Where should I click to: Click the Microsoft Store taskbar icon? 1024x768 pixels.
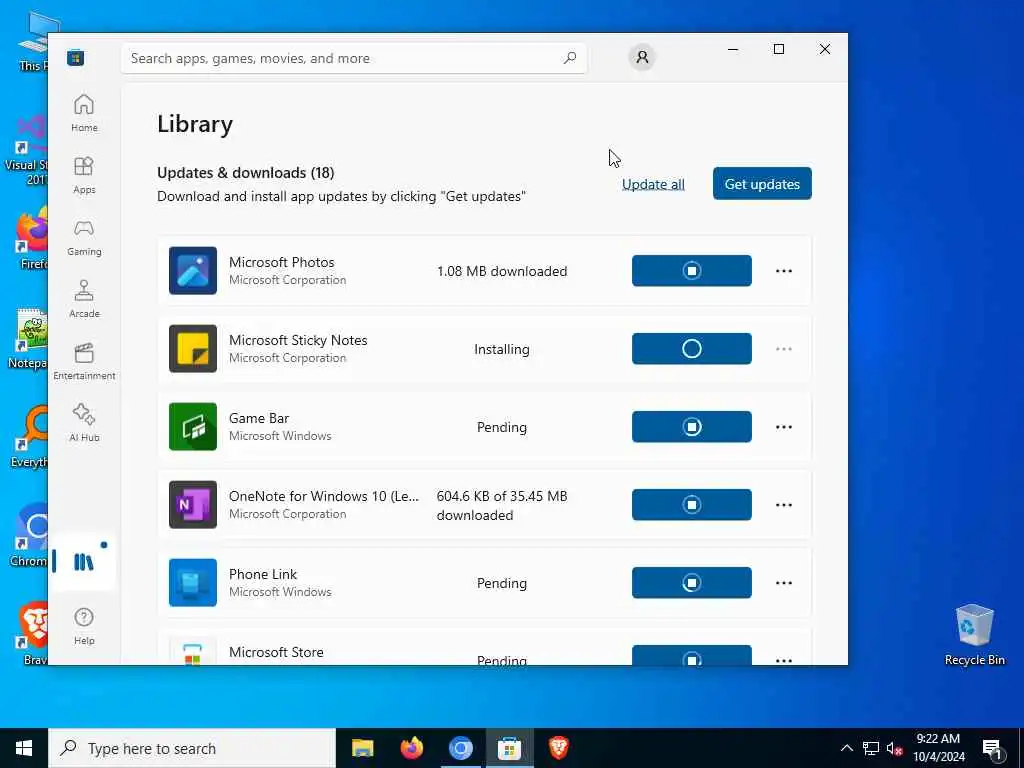click(509, 748)
